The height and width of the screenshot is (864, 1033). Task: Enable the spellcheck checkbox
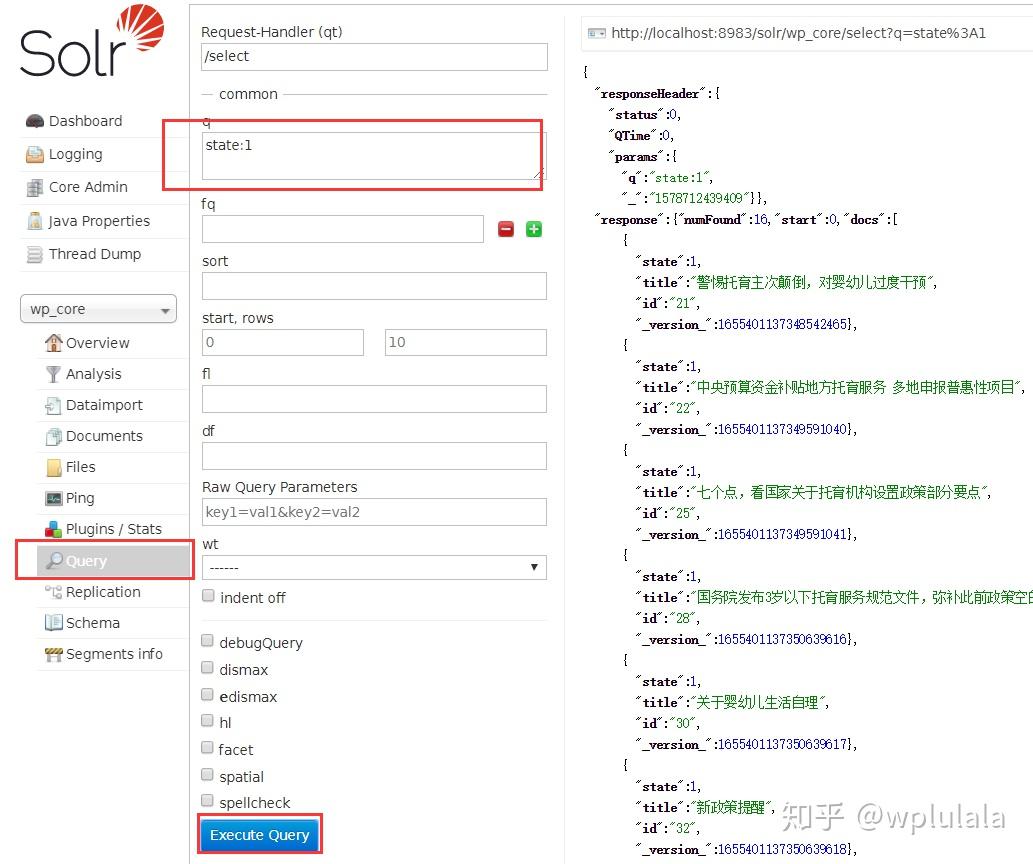(x=207, y=801)
